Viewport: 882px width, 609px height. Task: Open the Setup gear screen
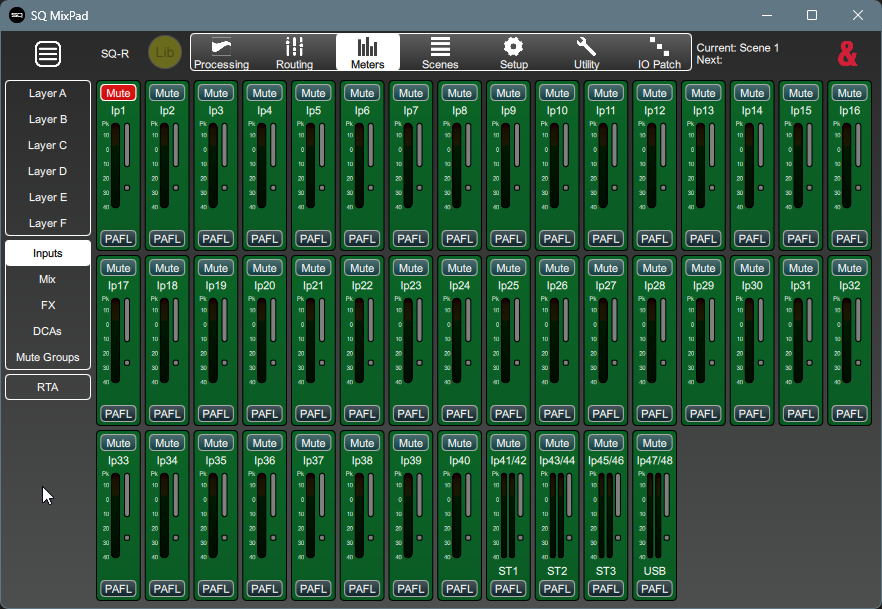514,52
